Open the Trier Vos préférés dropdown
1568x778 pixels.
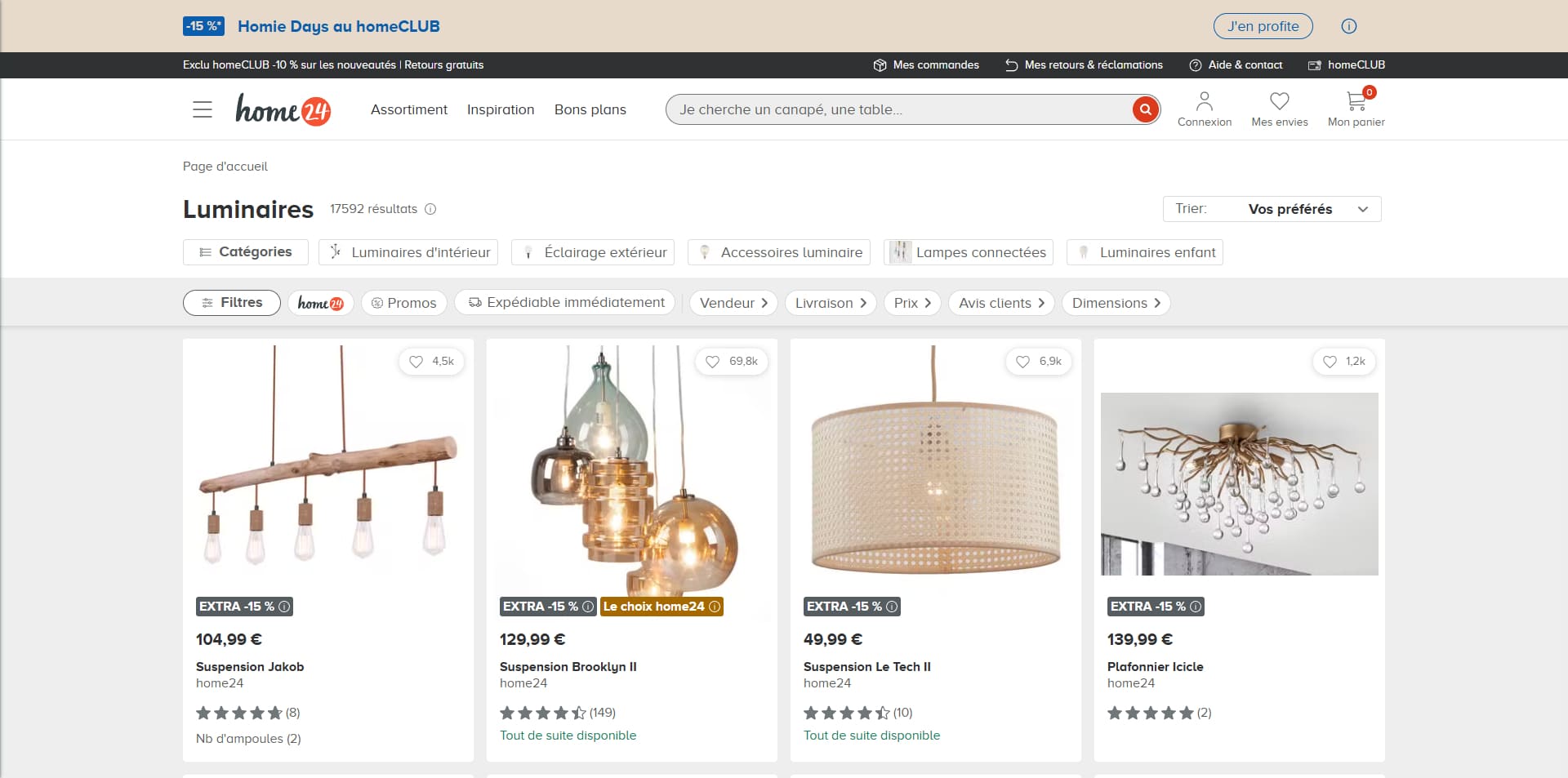(x=1272, y=209)
